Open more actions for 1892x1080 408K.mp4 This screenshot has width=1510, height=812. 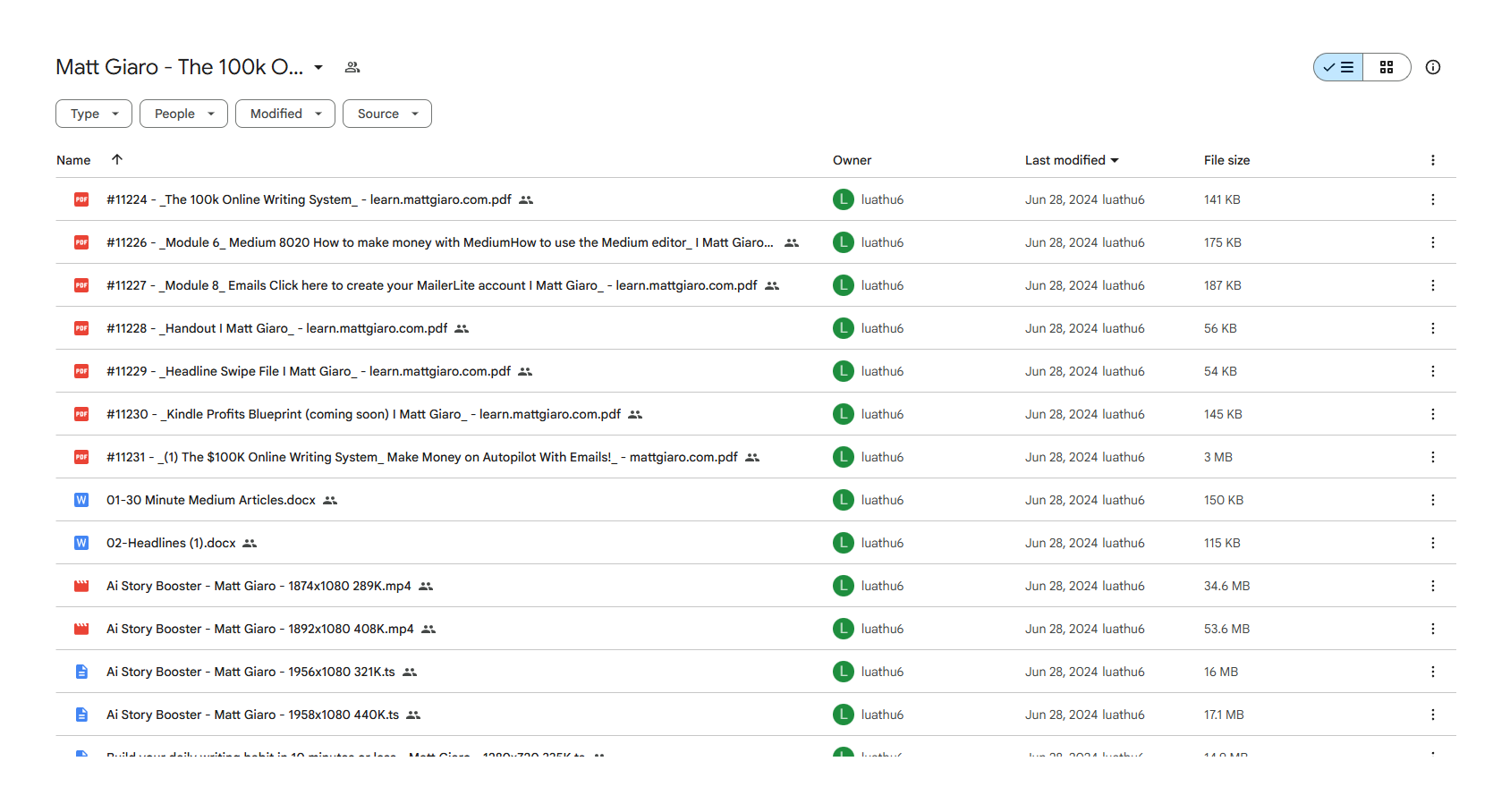tap(1433, 629)
